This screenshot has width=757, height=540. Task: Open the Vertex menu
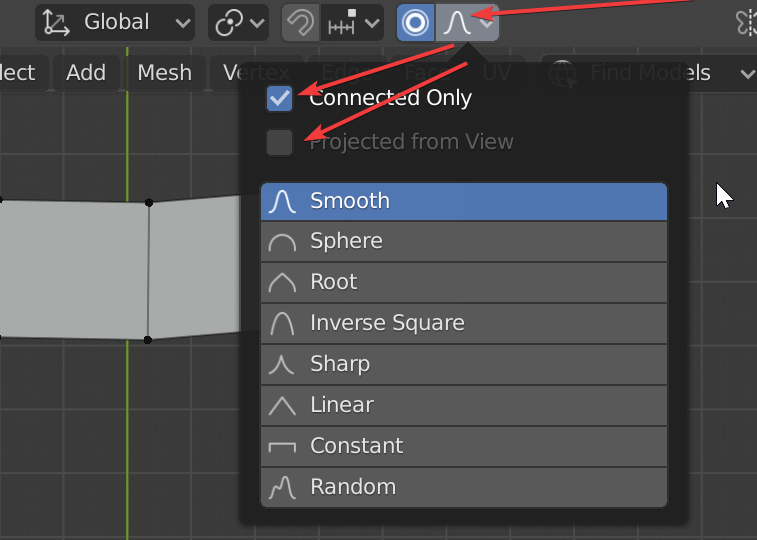[x=256, y=73]
